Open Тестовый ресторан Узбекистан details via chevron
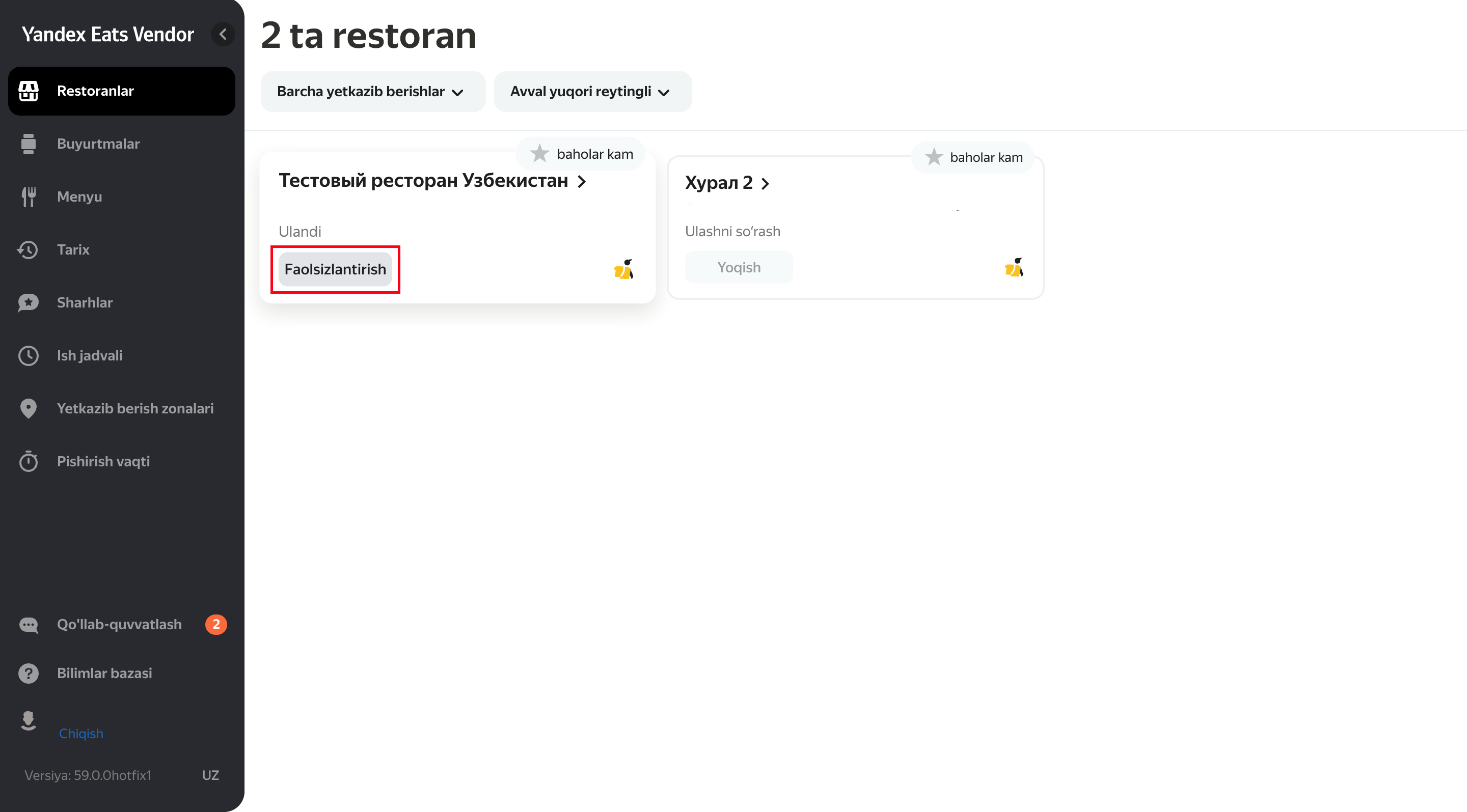This screenshot has height=812, width=1467. (581, 182)
